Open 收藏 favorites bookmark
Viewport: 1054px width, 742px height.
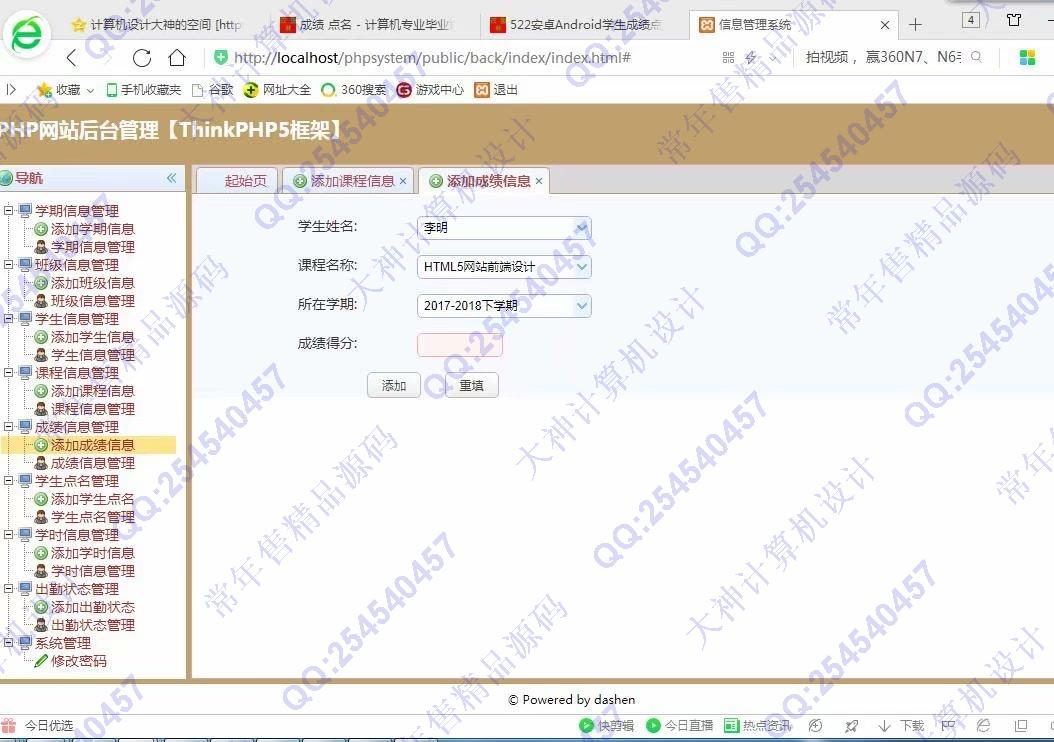65,89
